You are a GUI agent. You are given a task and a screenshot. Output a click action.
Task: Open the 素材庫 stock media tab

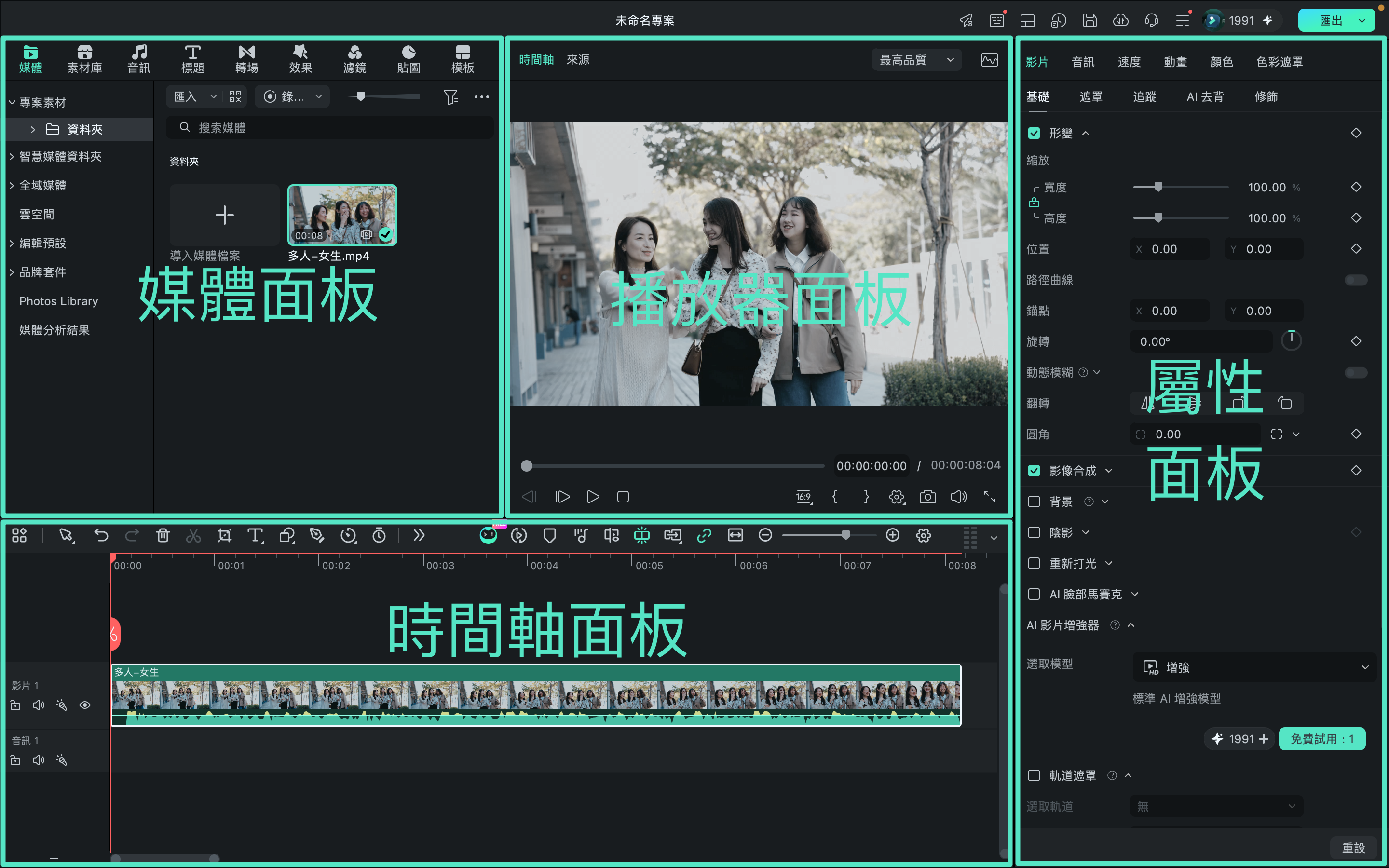(x=84, y=59)
